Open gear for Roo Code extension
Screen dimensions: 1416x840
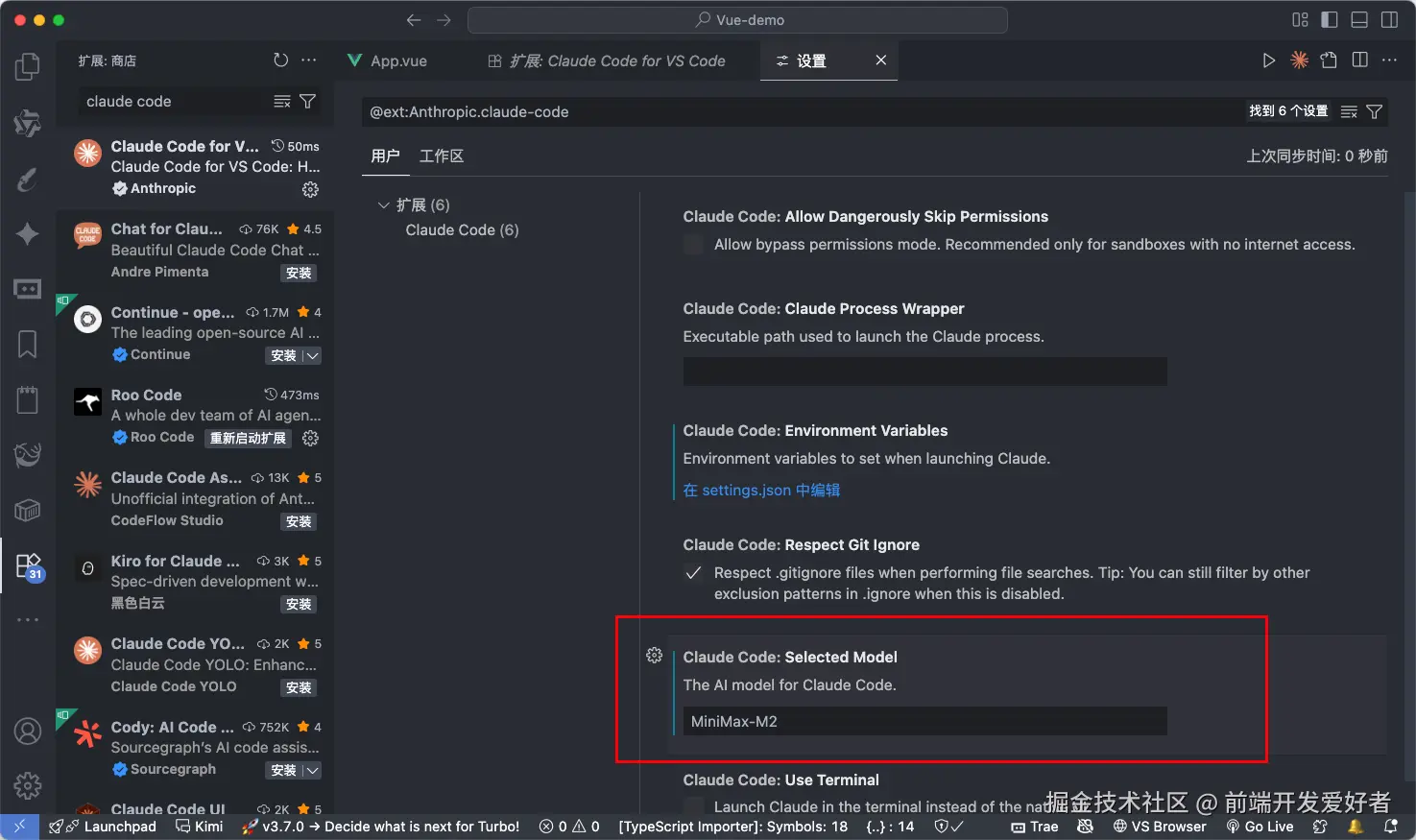[x=310, y=438]
